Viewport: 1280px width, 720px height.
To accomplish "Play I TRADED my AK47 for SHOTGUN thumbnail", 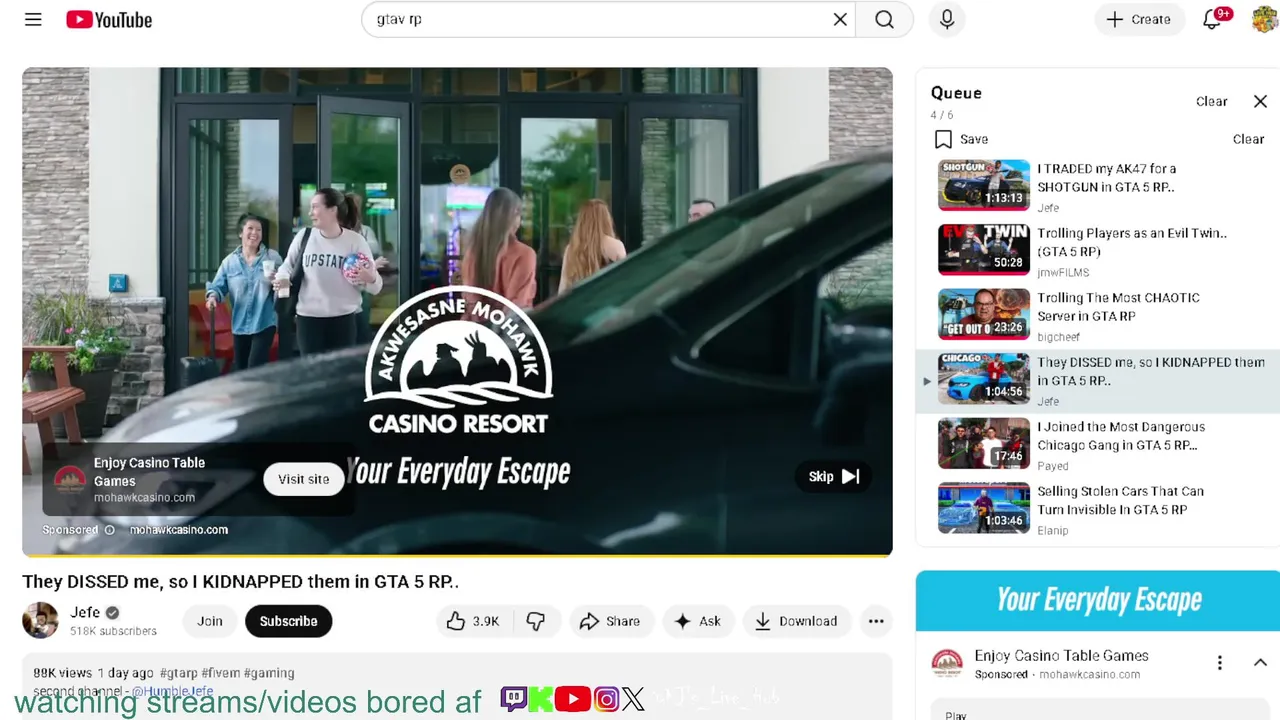I will click(x=984, y=185).
